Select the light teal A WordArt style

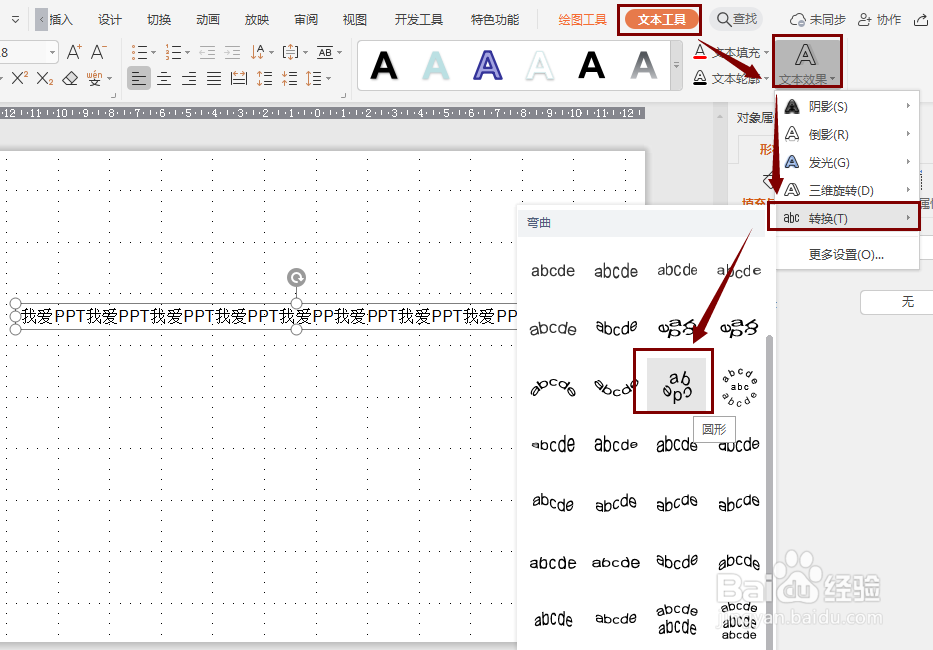[436, 65]
